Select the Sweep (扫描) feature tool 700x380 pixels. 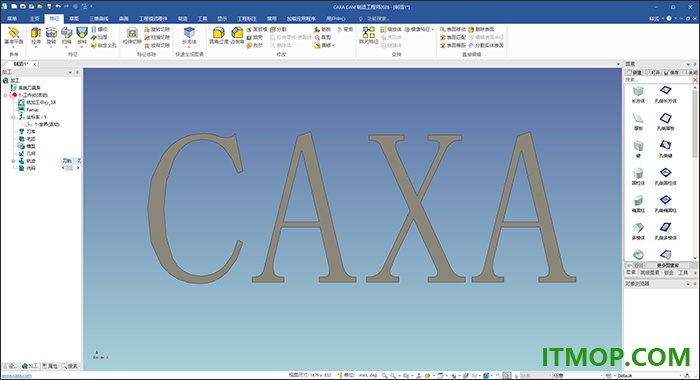[x=67, y=35]
